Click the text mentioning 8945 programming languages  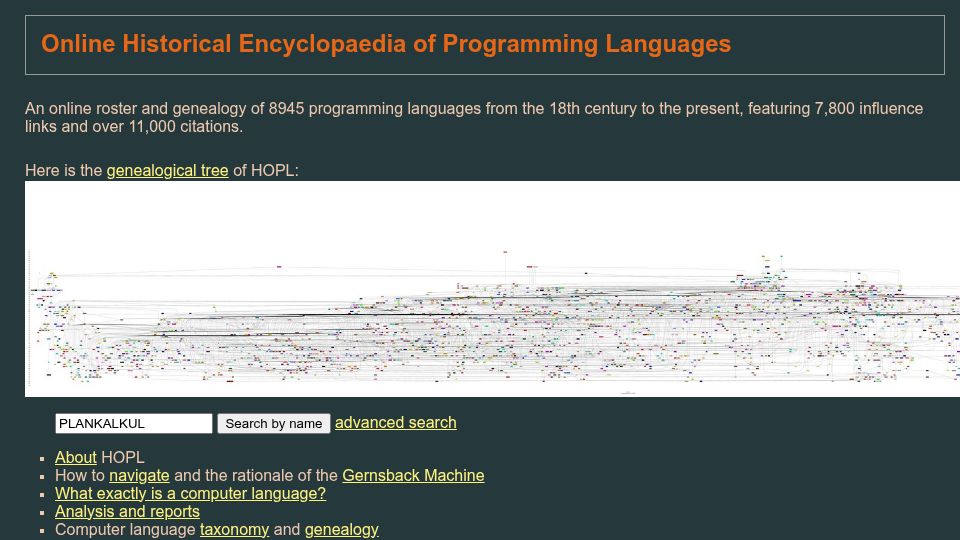474,118
